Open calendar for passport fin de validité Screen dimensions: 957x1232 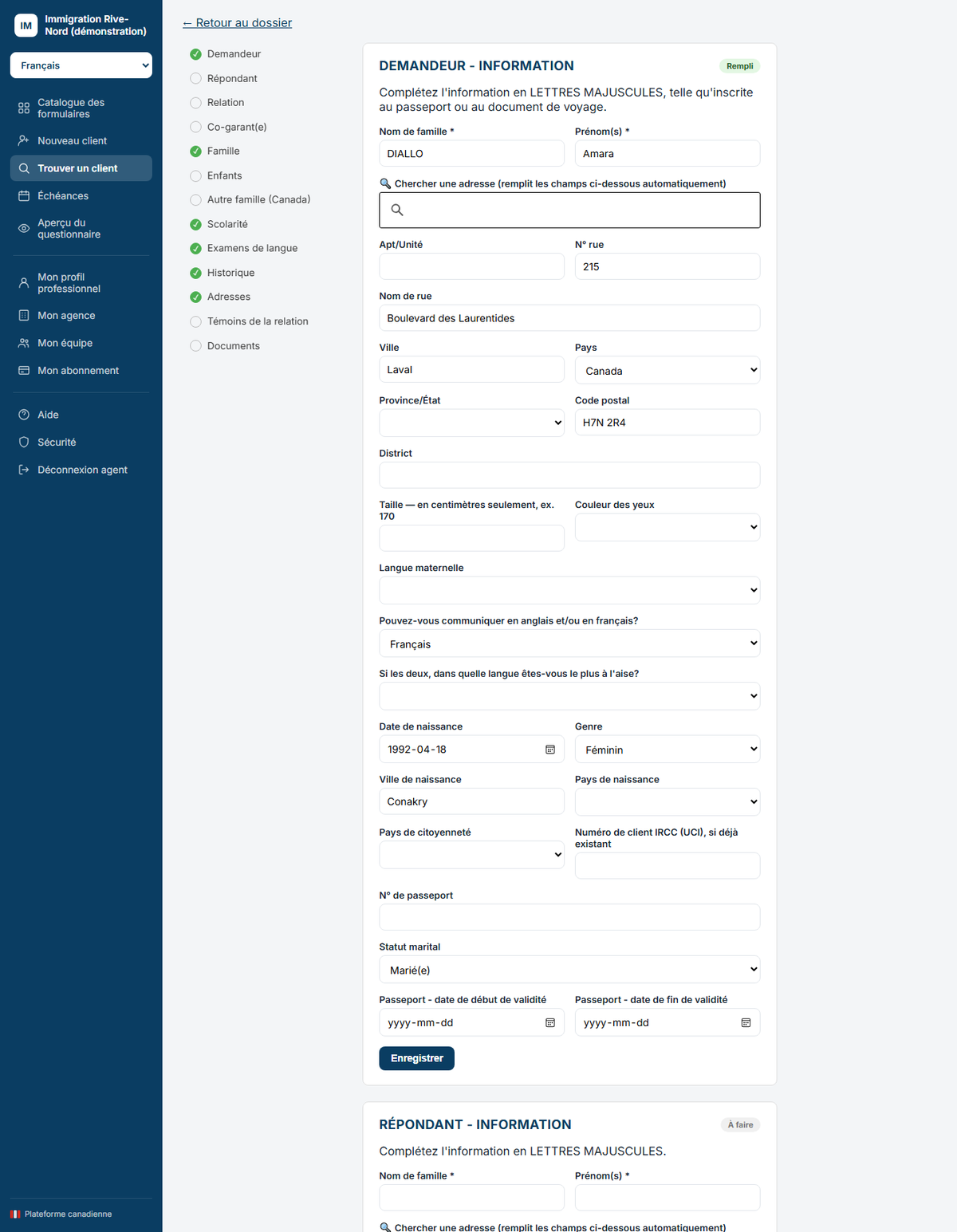click(746, 1022)
